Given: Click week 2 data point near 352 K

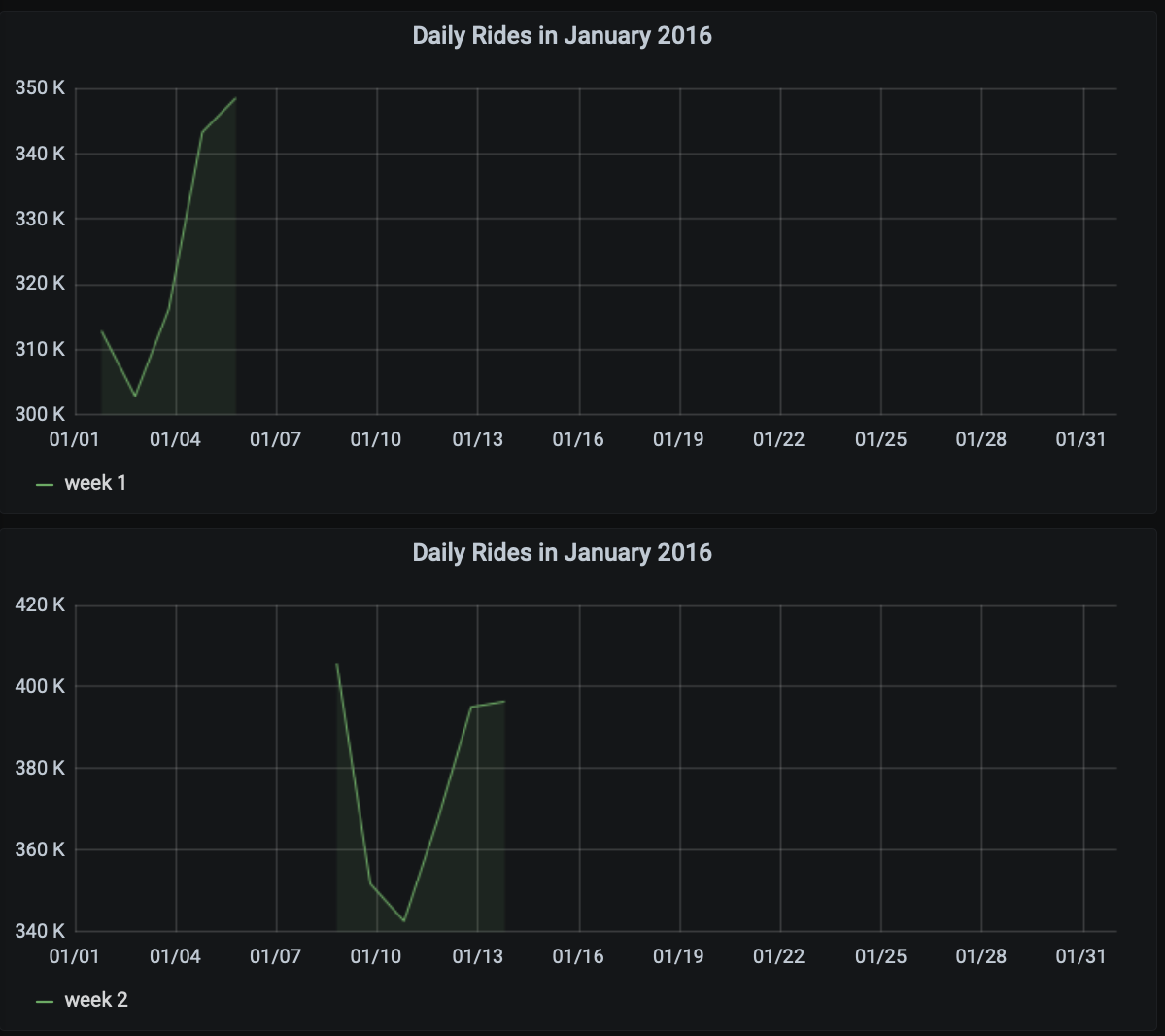Looking at the screenshot, I should click(370, 882).
